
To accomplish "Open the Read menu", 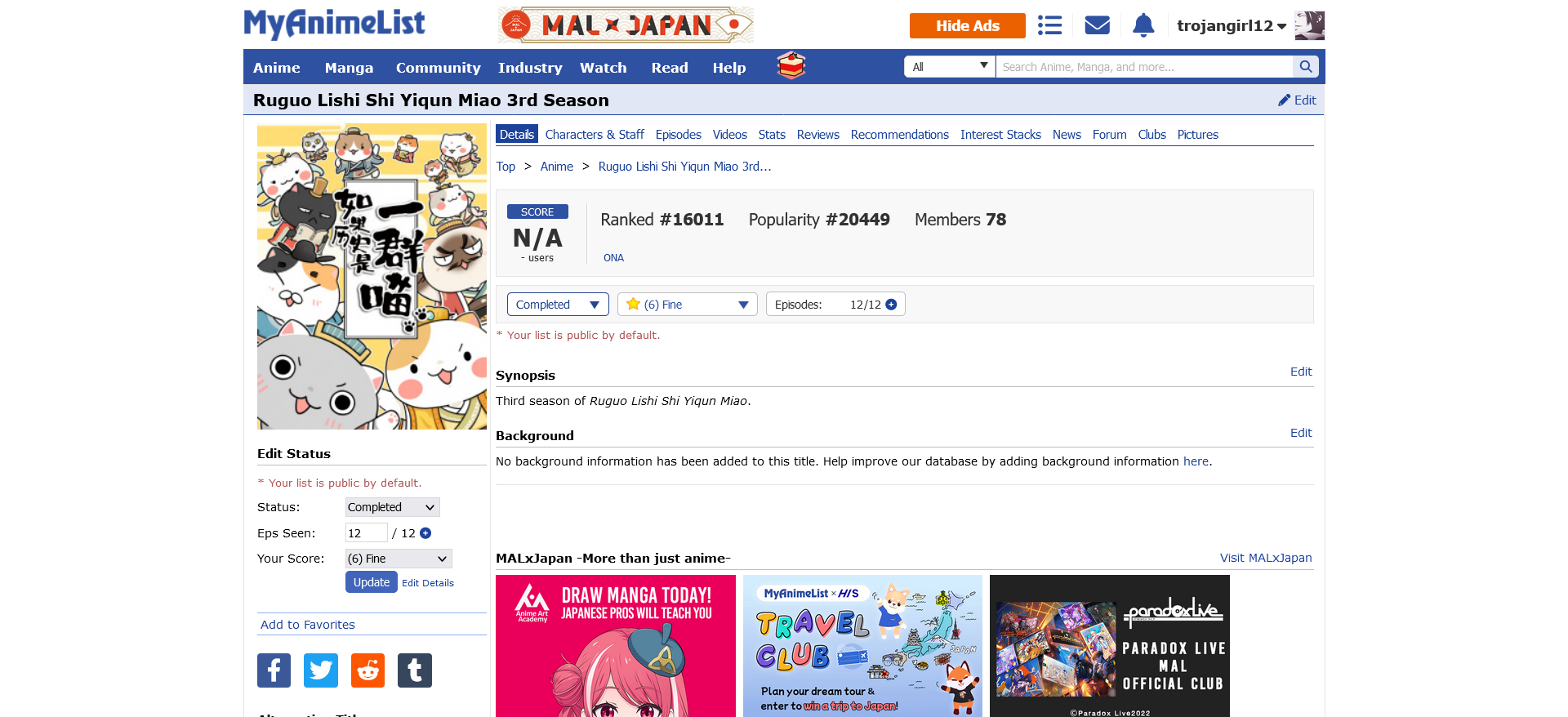I will (670, 68).
